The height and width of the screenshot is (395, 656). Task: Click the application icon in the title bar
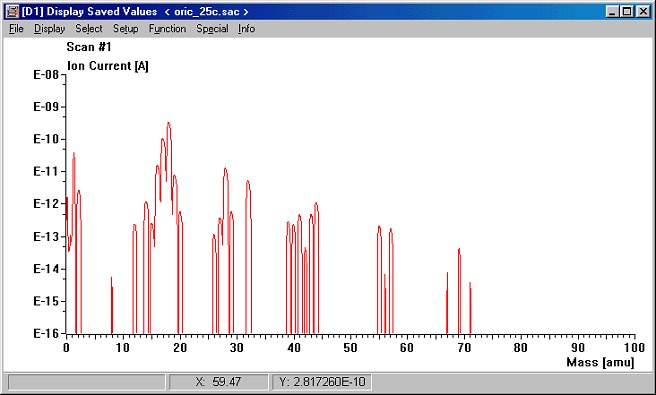[12, 11]
